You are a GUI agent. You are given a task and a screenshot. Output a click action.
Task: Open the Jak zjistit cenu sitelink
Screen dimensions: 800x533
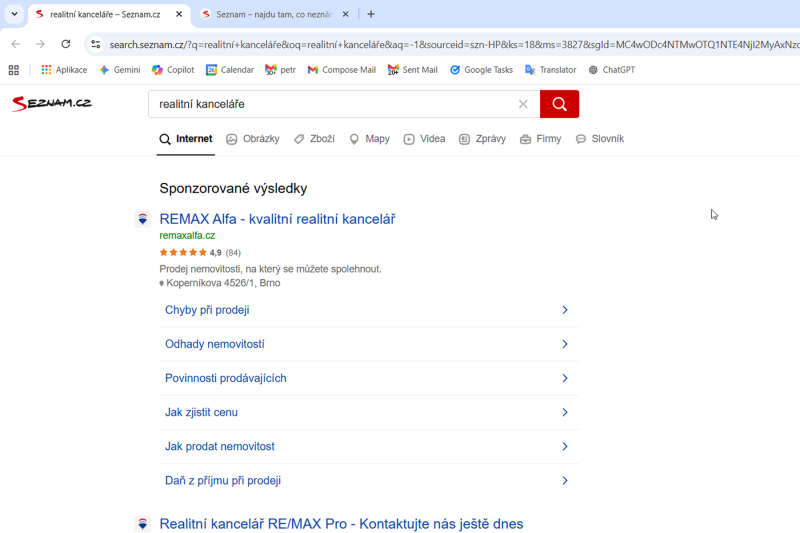[x=201, y=412]
